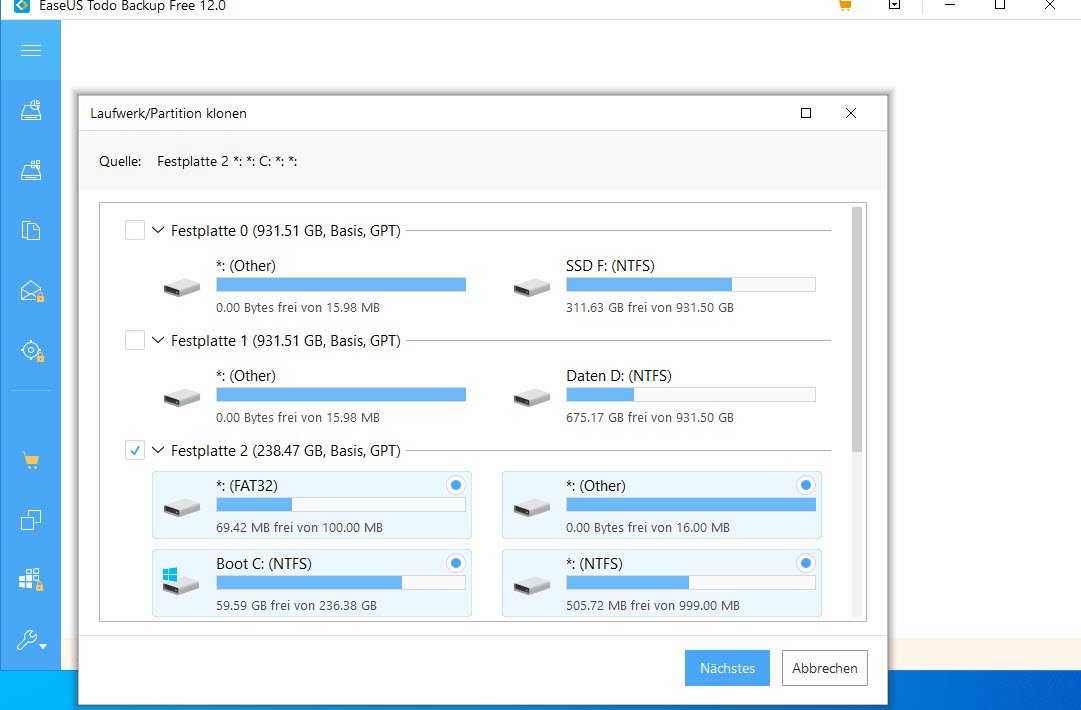
Task: Click the Smart Backup target icon
Action: click(x=30, y=351)
